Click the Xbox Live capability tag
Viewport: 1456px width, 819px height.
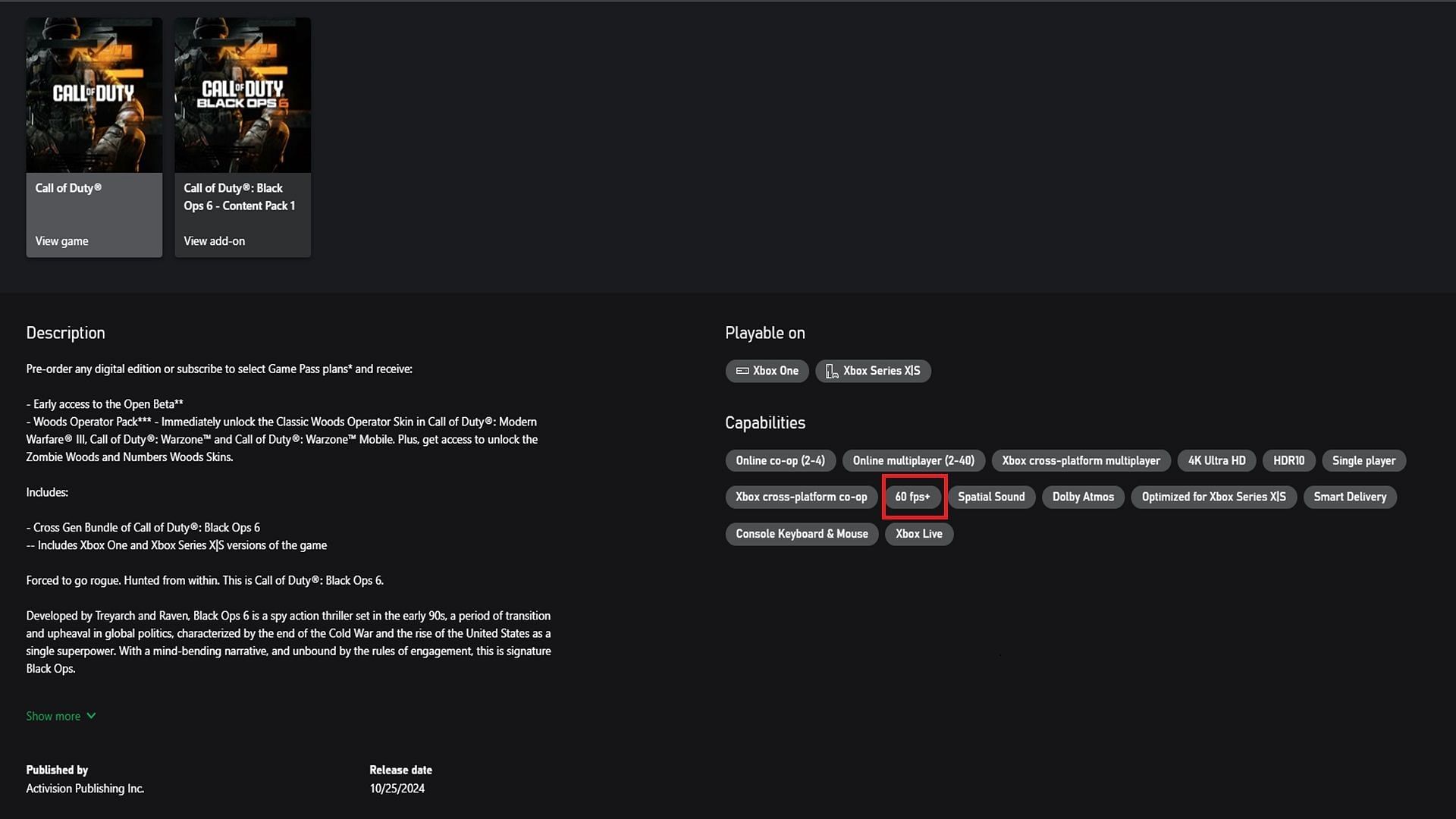(x=919, y=534)
